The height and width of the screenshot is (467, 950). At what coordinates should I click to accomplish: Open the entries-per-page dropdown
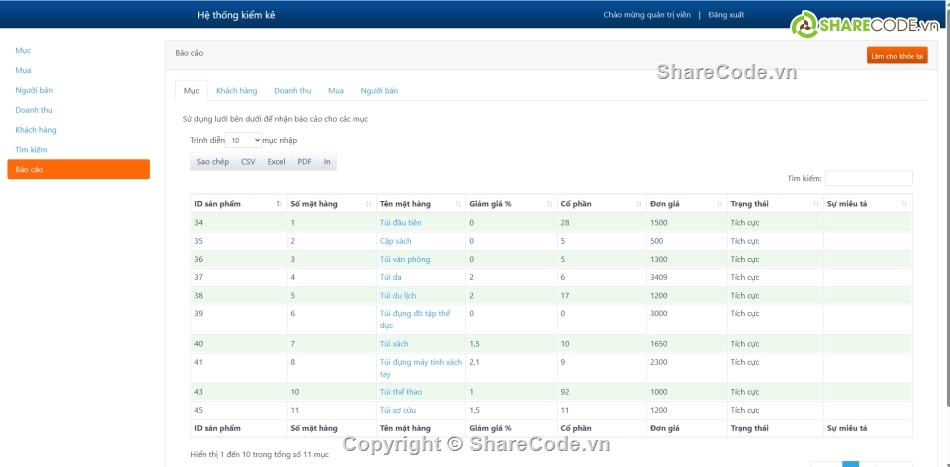point(243,141)
